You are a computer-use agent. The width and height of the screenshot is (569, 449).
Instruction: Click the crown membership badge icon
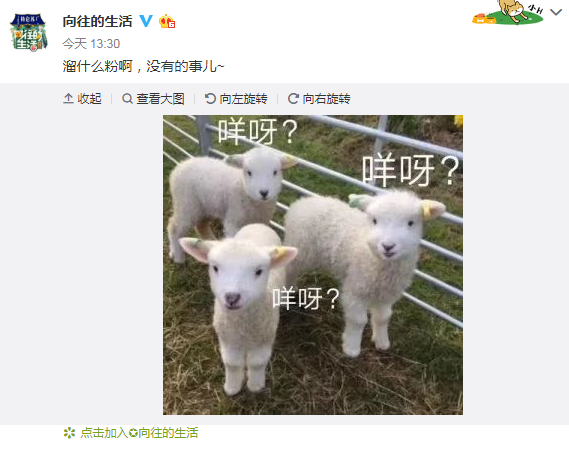click(167, 21)
